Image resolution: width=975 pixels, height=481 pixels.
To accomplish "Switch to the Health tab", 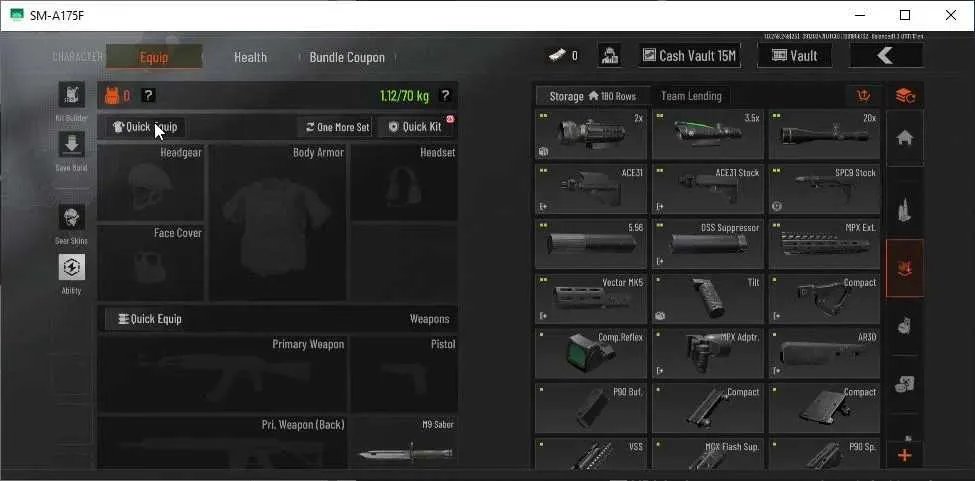I will tap(250, 57).
